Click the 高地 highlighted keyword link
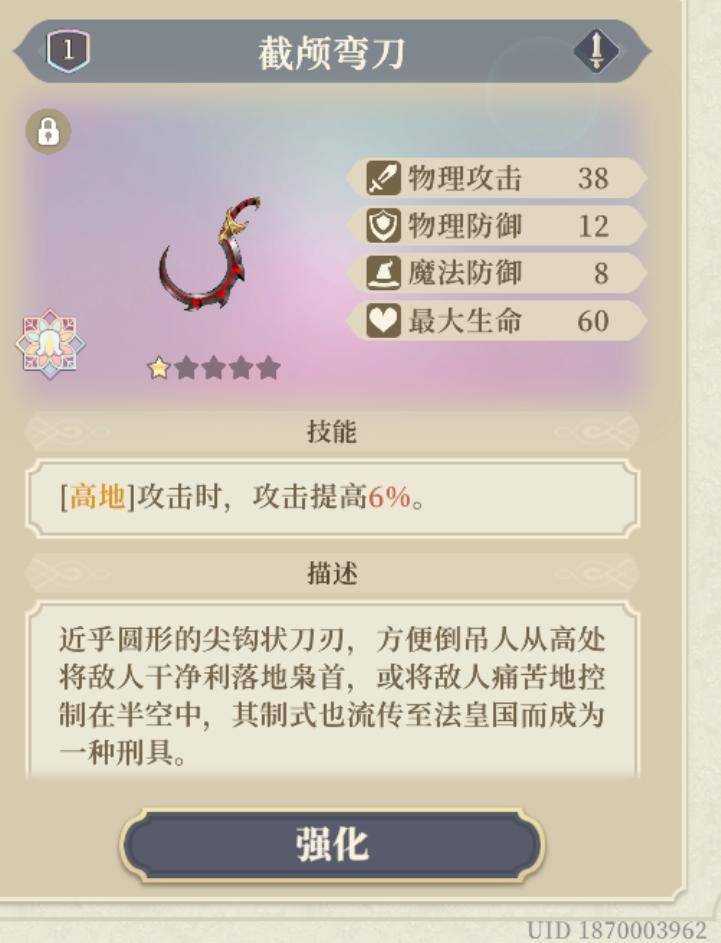Screen dimensions: 721x943 tap(97, 497)
